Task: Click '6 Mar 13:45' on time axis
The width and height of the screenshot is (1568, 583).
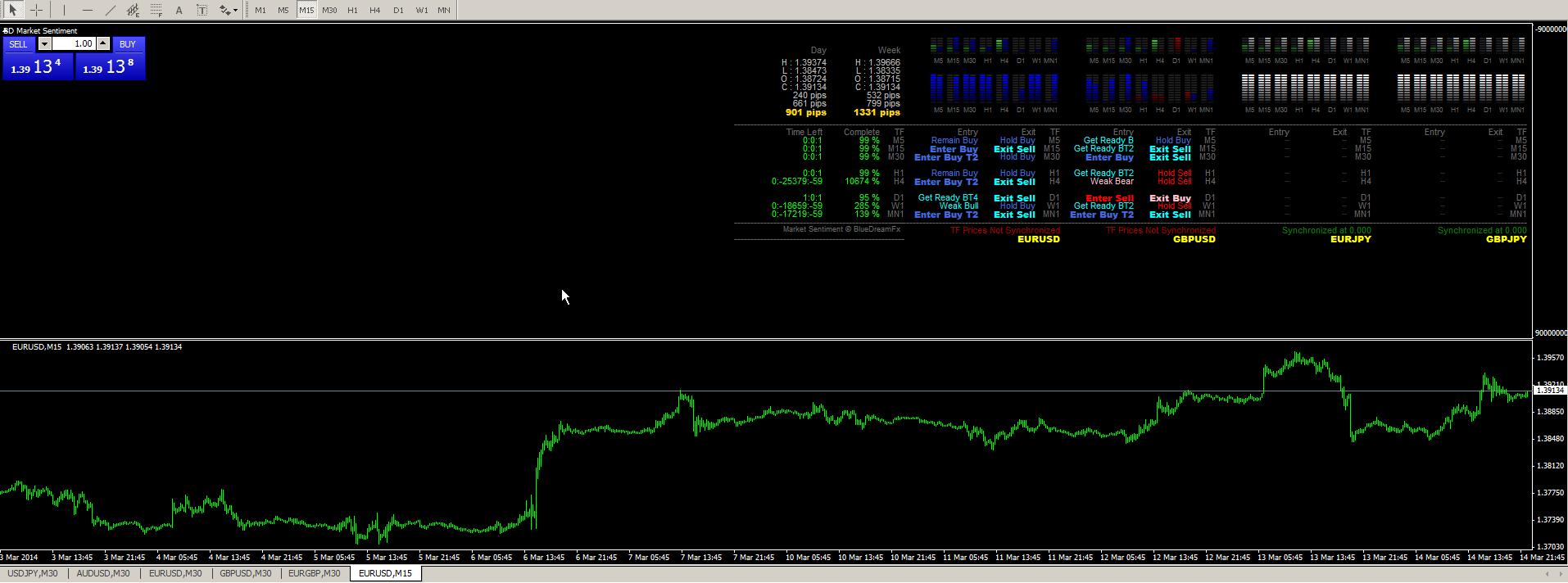Action: tap(544, 558)
